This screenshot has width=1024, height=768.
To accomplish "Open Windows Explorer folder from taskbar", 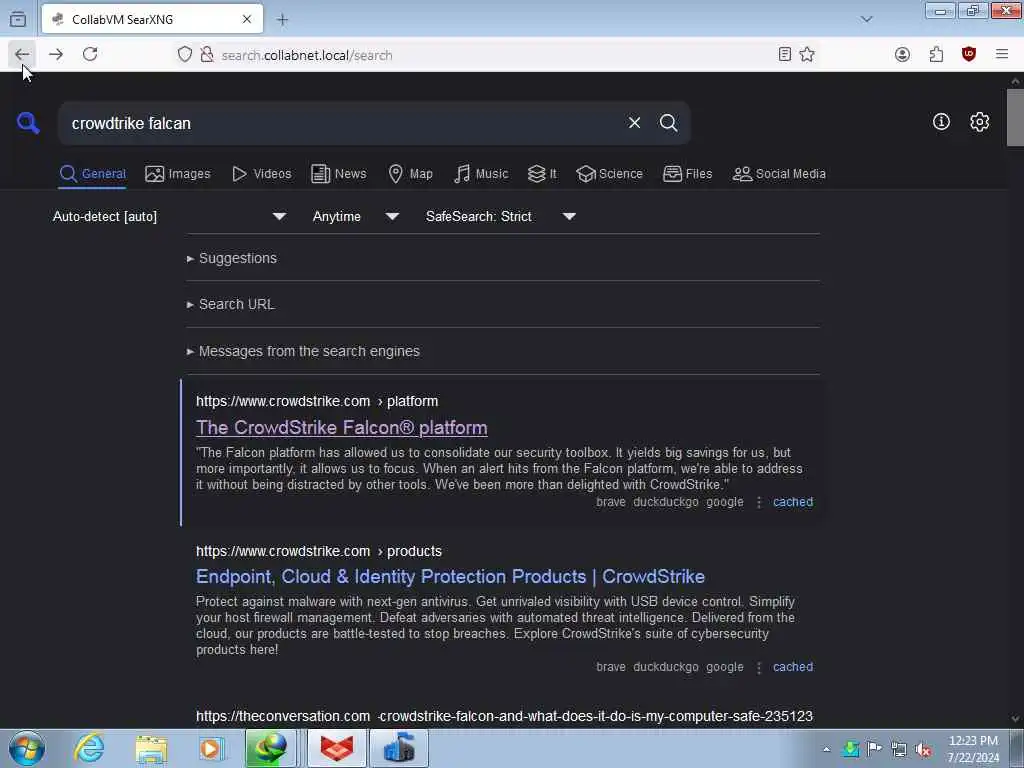I will [151, 748].
